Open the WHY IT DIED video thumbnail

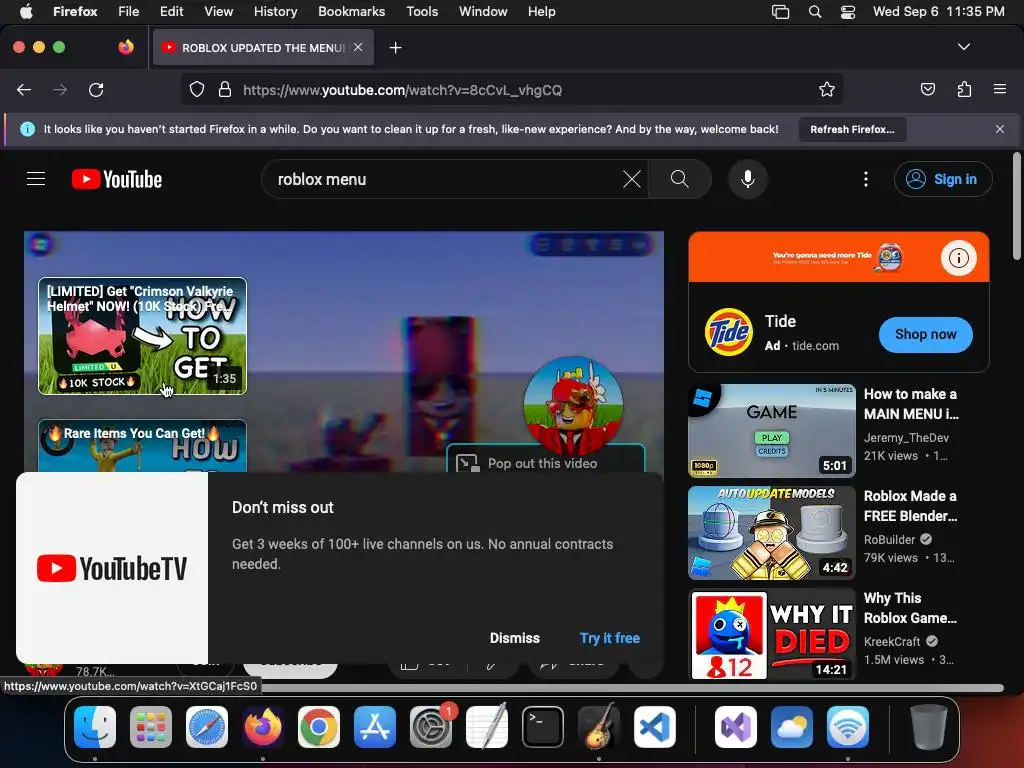772,635
